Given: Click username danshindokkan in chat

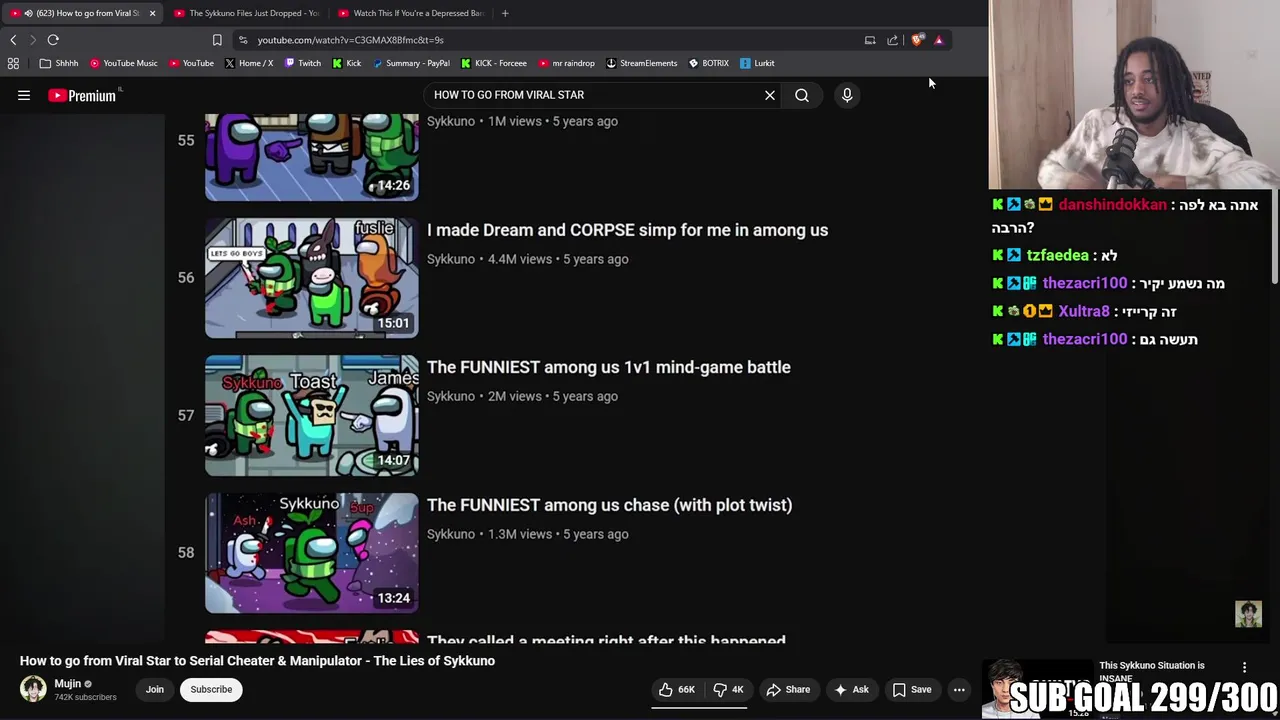Looking at the screenshot, I should coord(1112,204).
